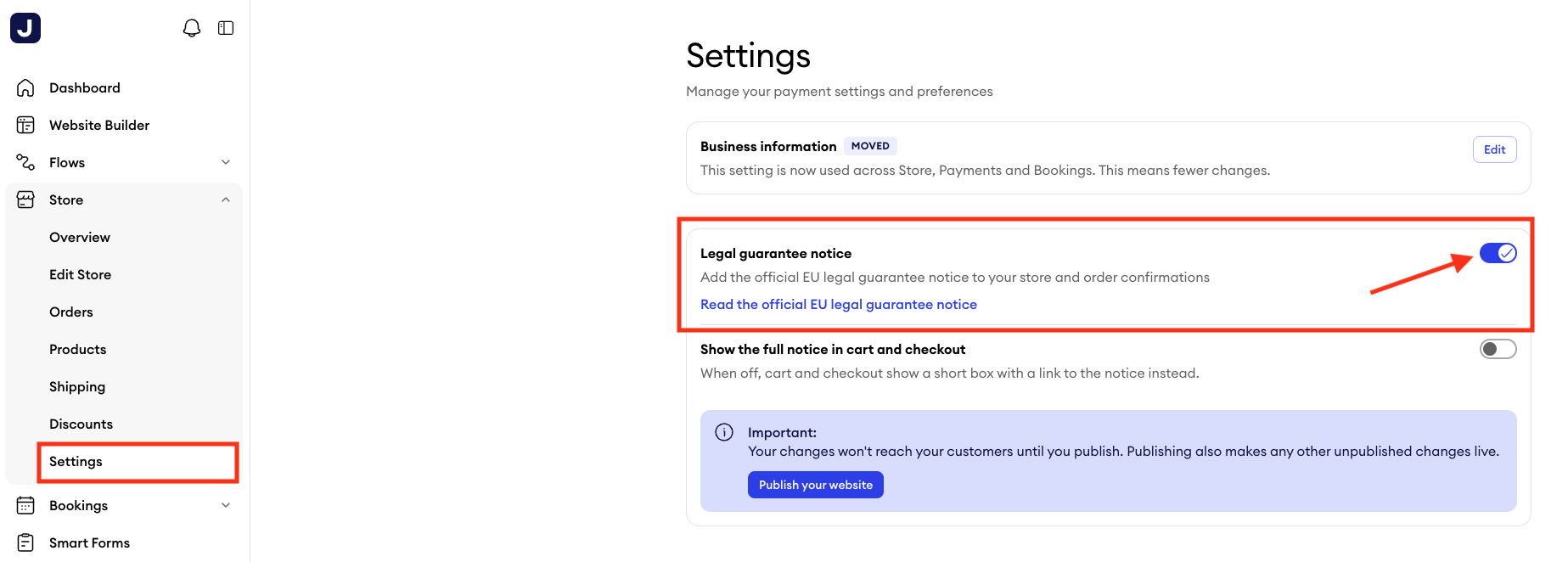
Task: Open the notifications bell
Action: (192, 28)
